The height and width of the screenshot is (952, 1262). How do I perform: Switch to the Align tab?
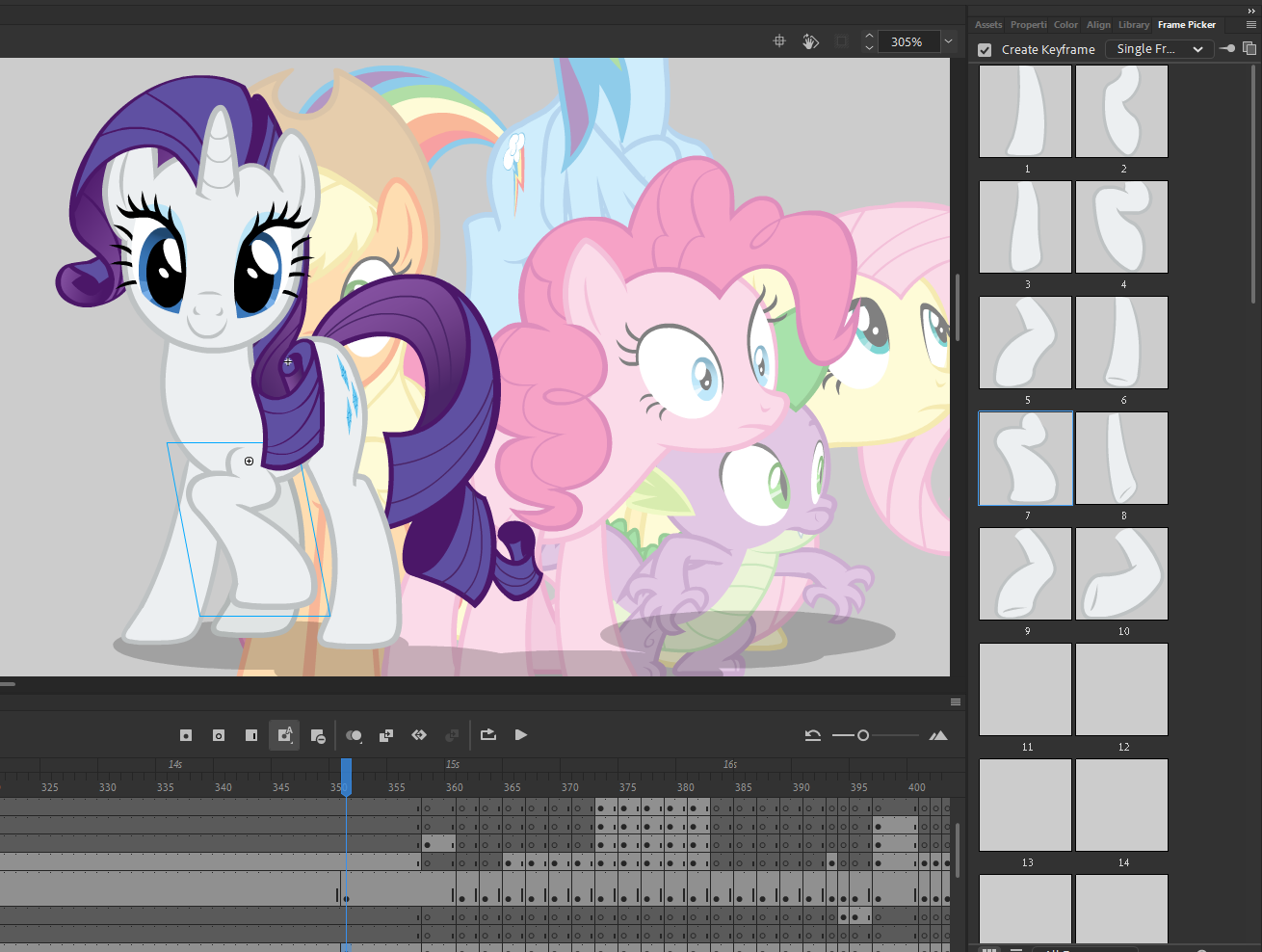point(1098,24)
